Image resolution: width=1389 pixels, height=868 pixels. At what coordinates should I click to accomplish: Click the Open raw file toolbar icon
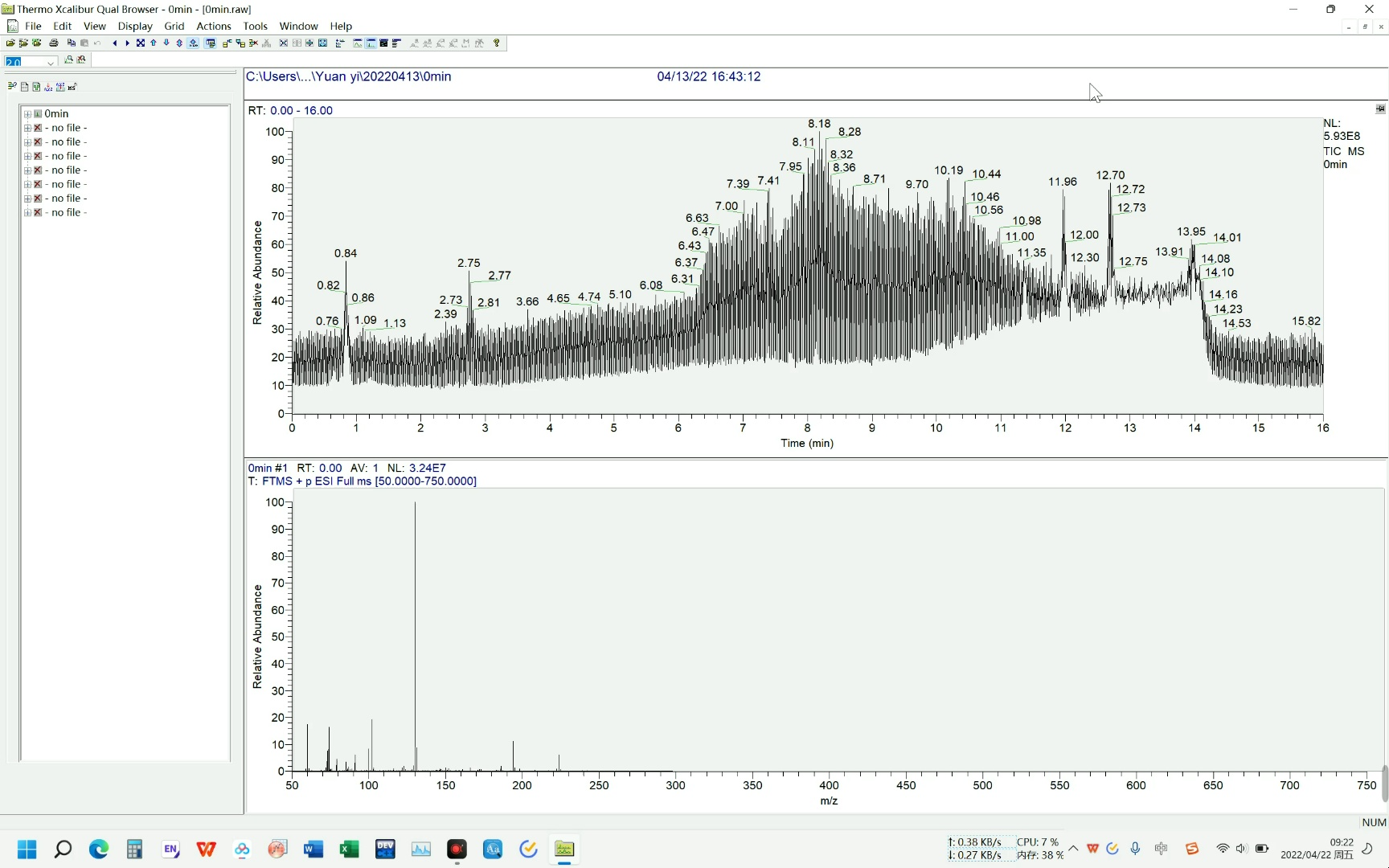(10, 43)
